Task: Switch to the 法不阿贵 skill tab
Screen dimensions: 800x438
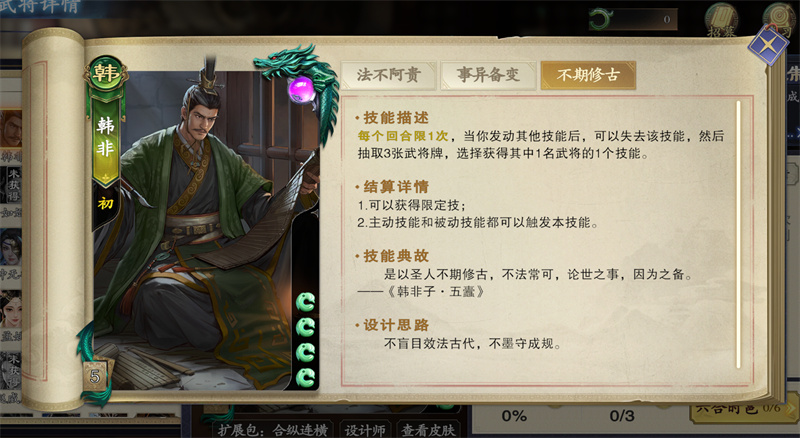Action: point(388,76)
